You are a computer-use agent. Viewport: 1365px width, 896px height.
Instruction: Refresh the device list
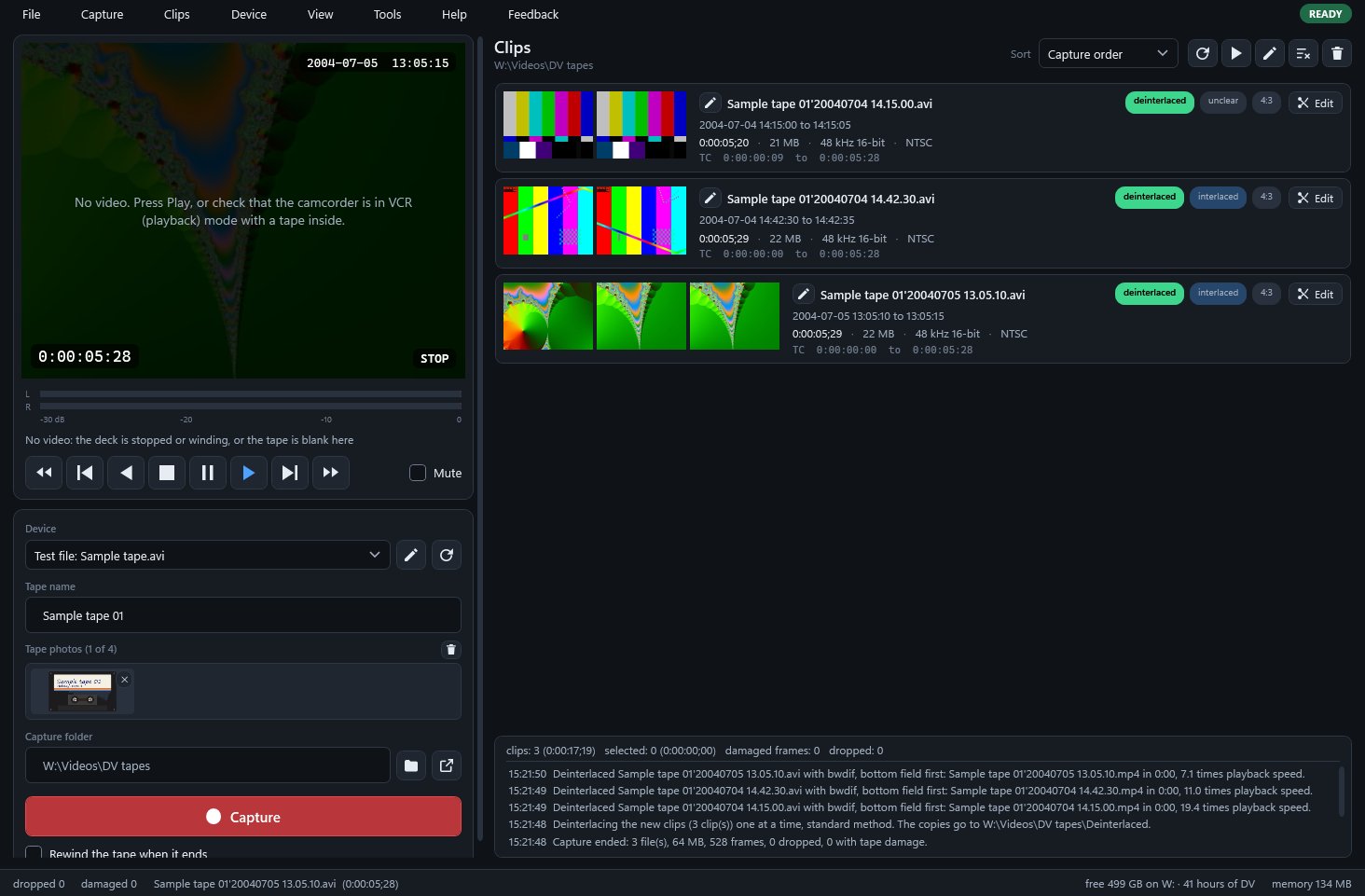(447, 555)
